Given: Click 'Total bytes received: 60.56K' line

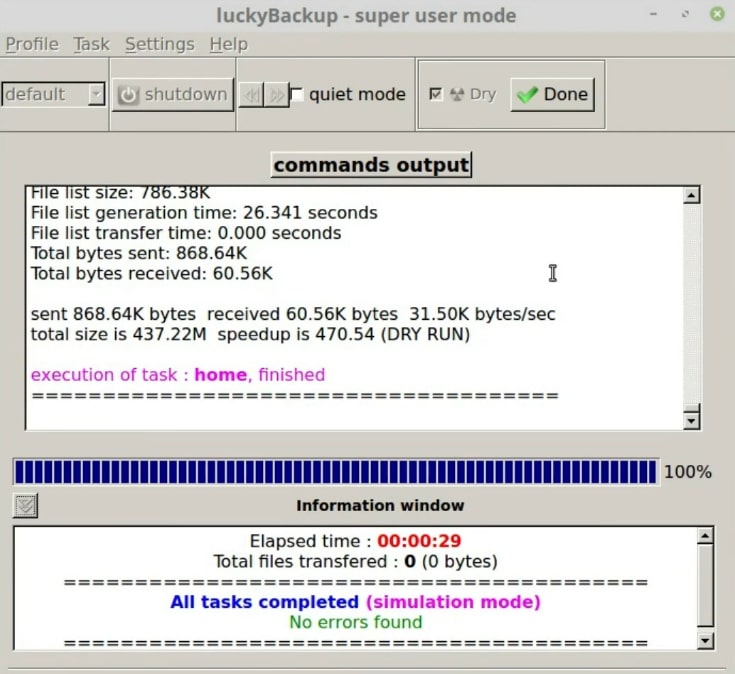Looking at the screenshot, I should [x=151, y=274].
